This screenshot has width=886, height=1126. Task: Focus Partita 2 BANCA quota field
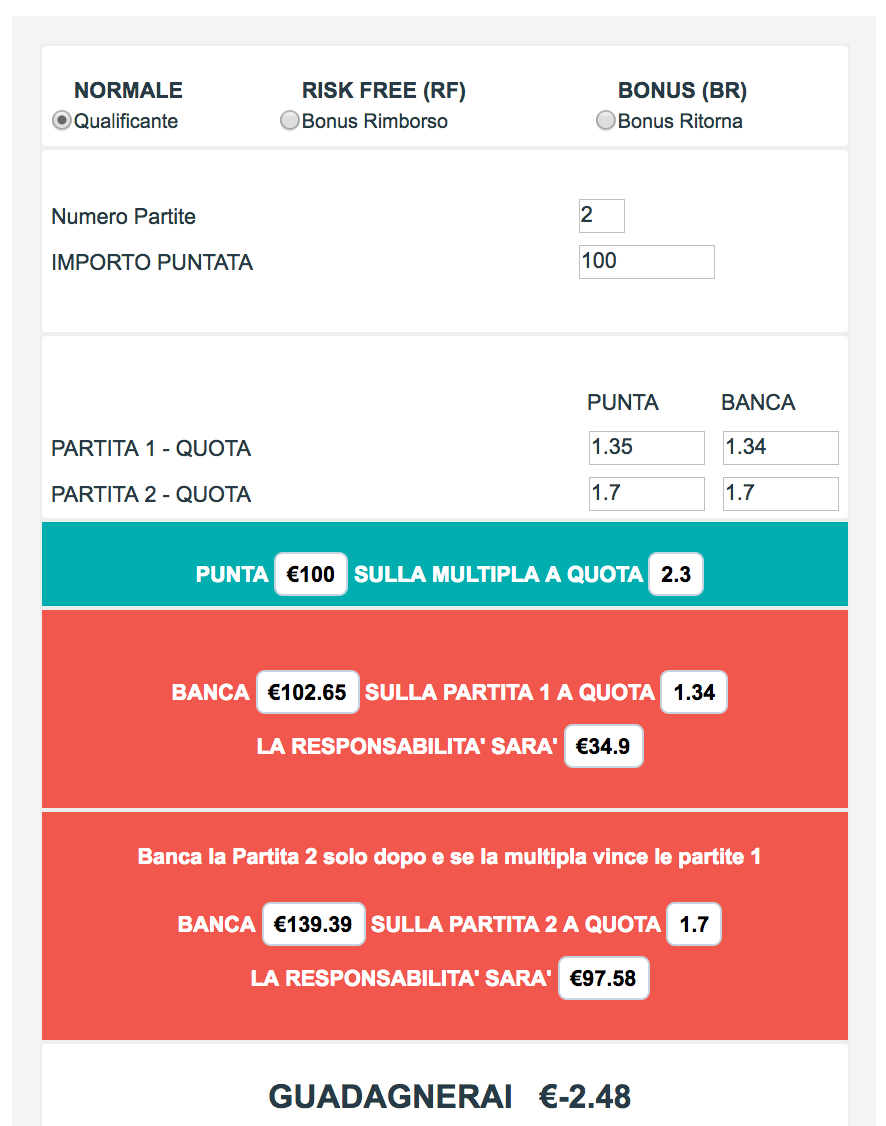(x=780, y=494)
